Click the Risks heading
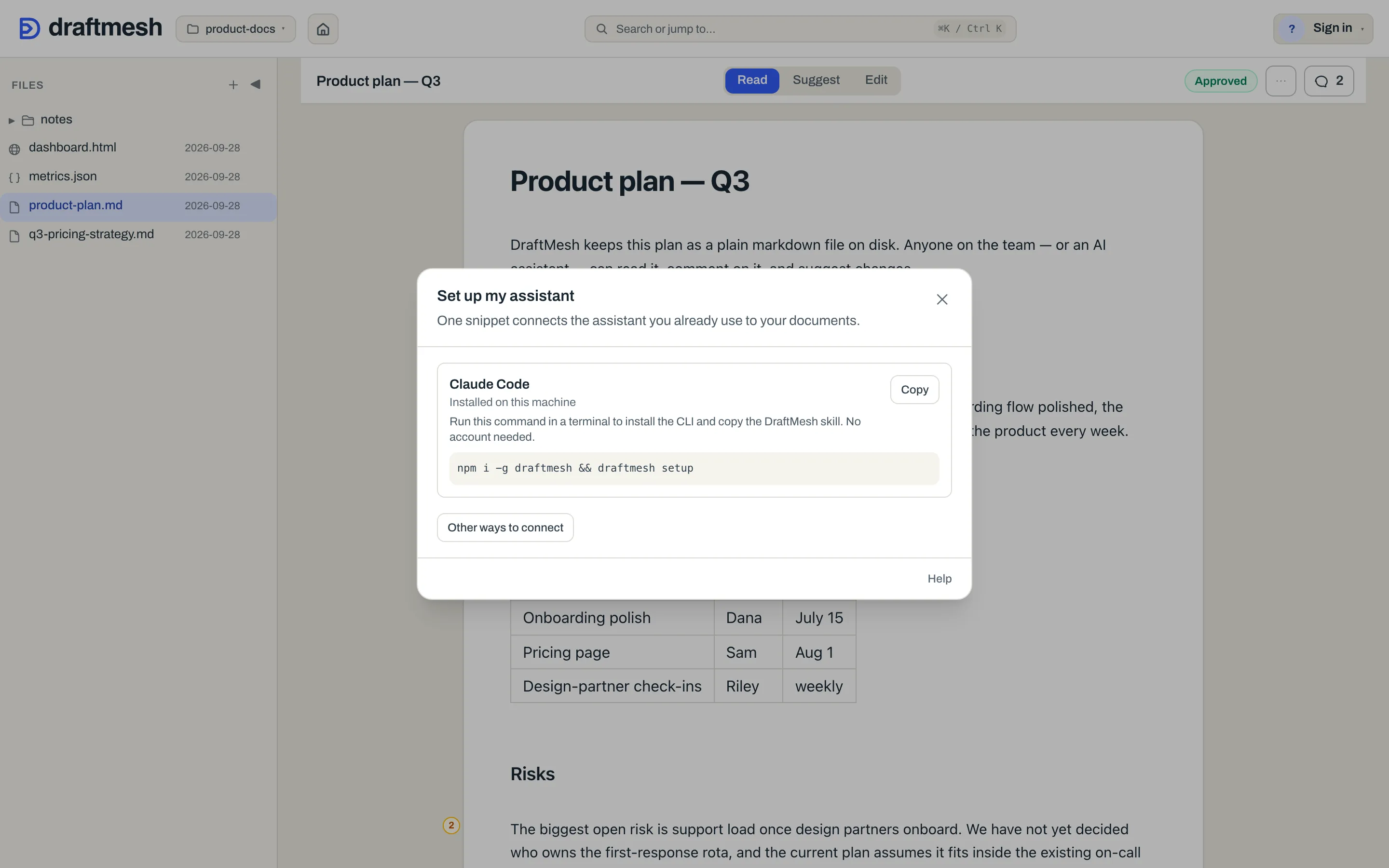Image resolution: width=1389 pixels, height=868 pixels. [532, 774]
